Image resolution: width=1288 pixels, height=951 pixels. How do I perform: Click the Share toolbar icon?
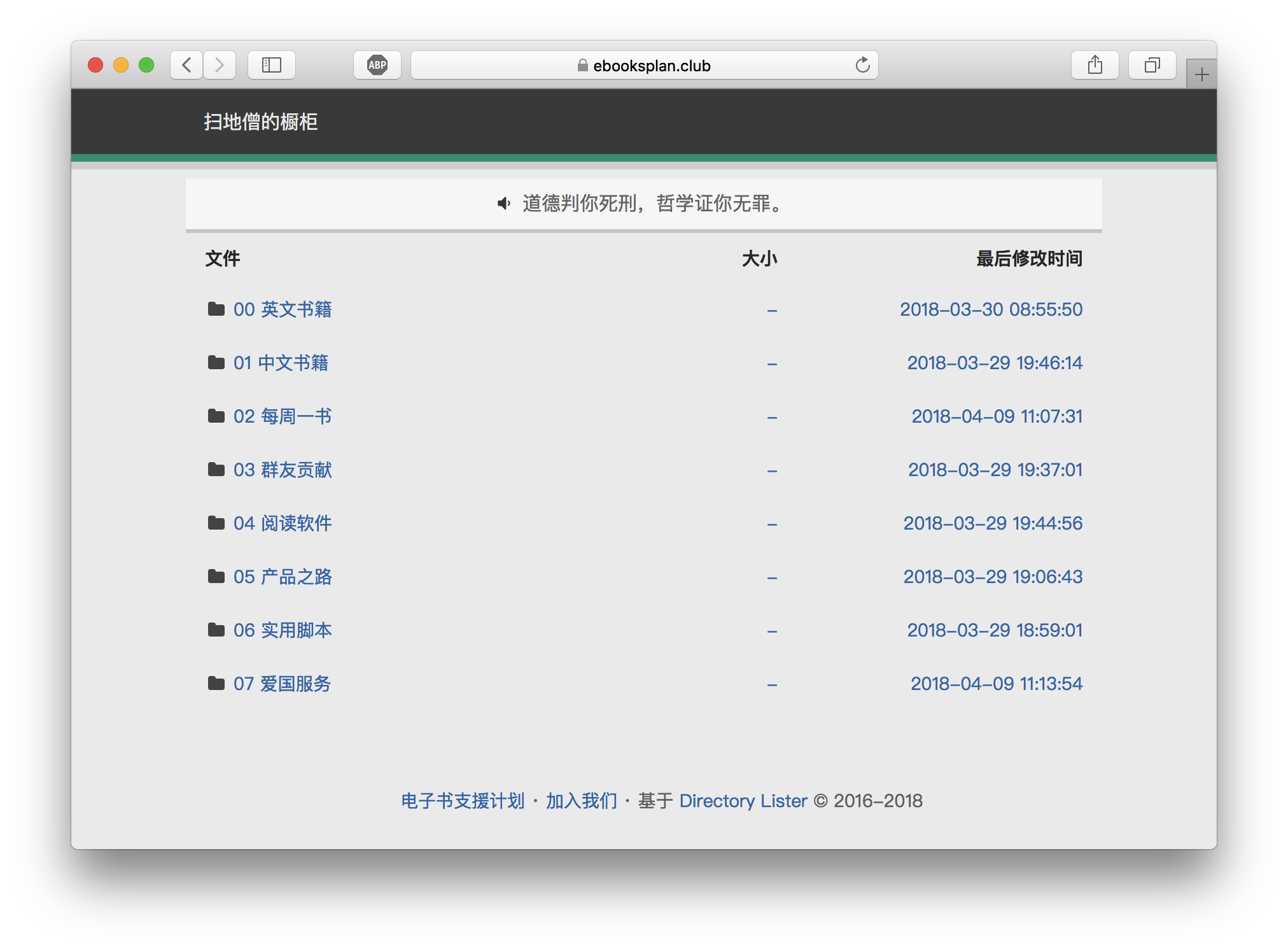click(x=1095, y=65)
